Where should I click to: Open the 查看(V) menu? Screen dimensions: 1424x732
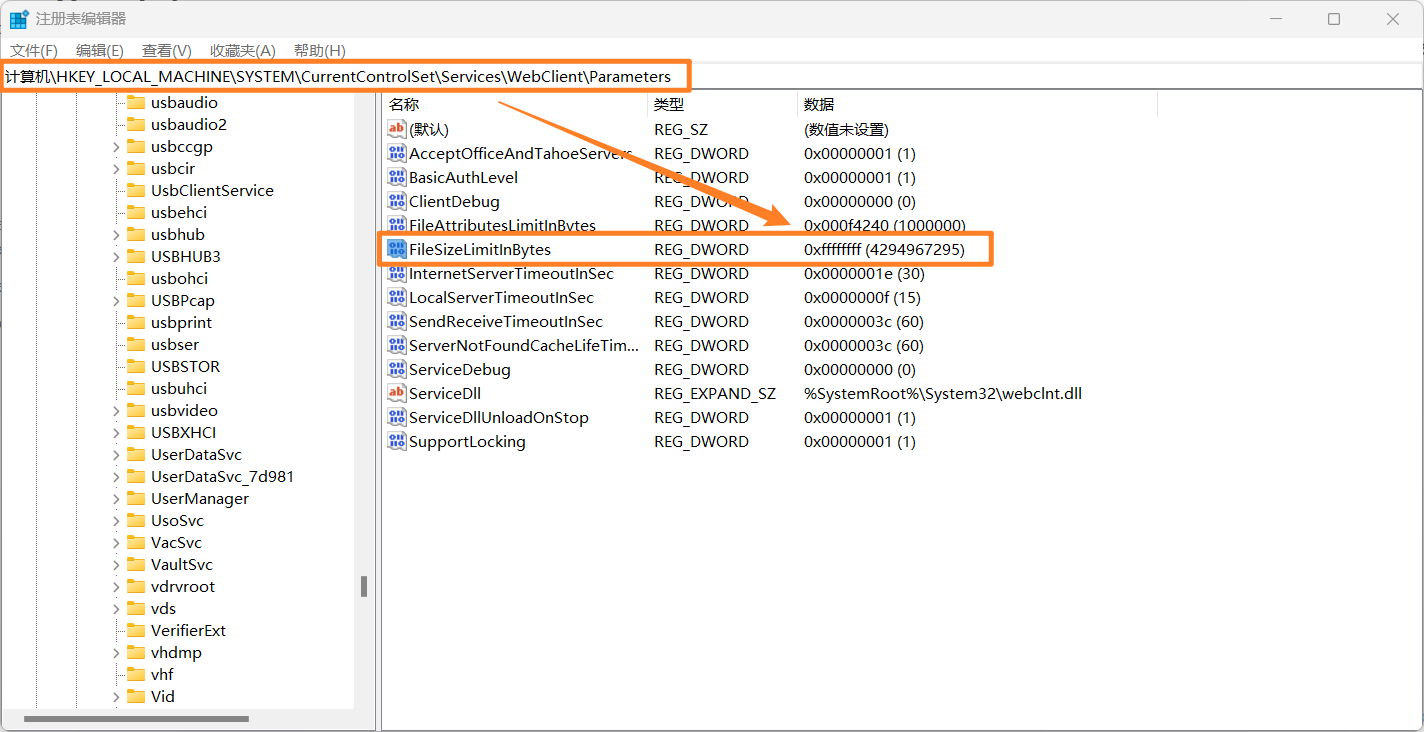(167, 50)
